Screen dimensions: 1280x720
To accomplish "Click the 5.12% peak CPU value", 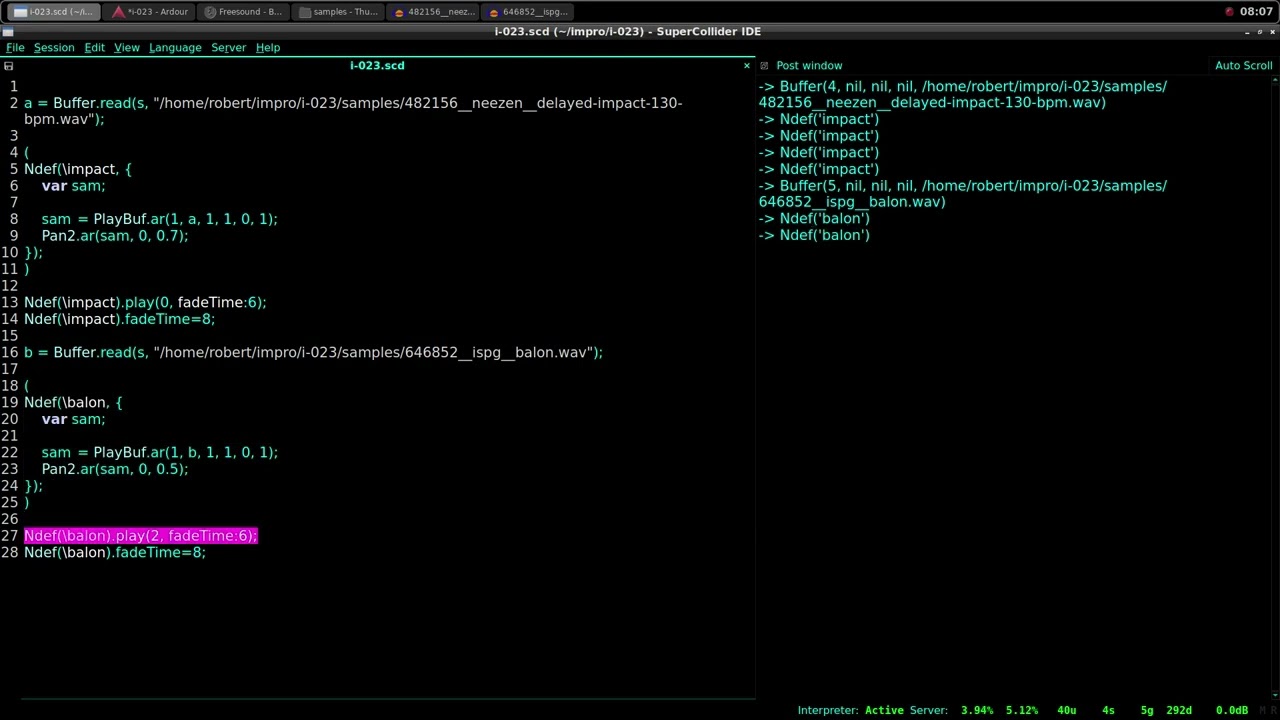I will (1022, 710).
